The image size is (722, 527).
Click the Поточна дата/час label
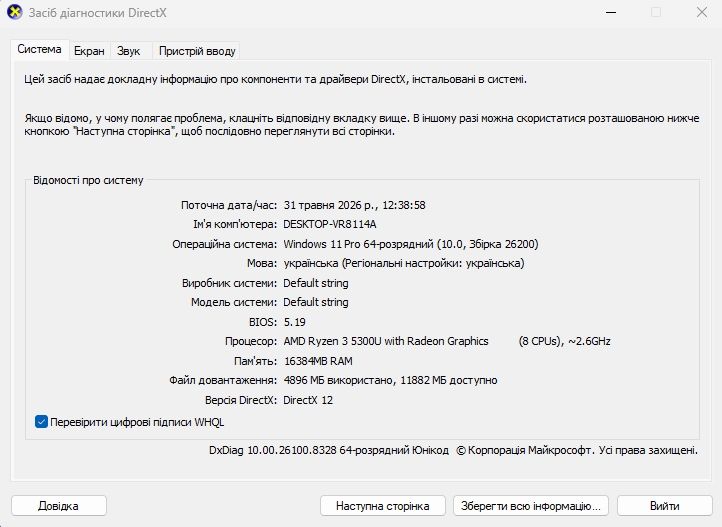coord(229,205)
